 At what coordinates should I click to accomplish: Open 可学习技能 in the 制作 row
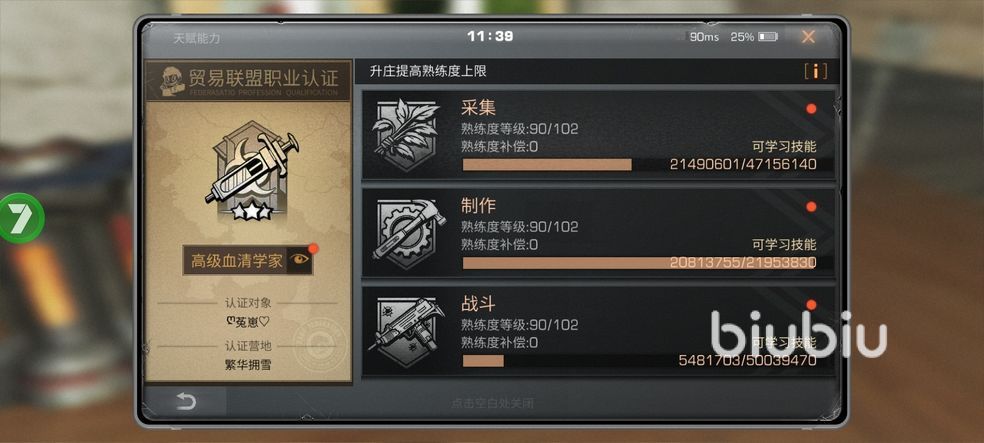click(x=784, y=245)
